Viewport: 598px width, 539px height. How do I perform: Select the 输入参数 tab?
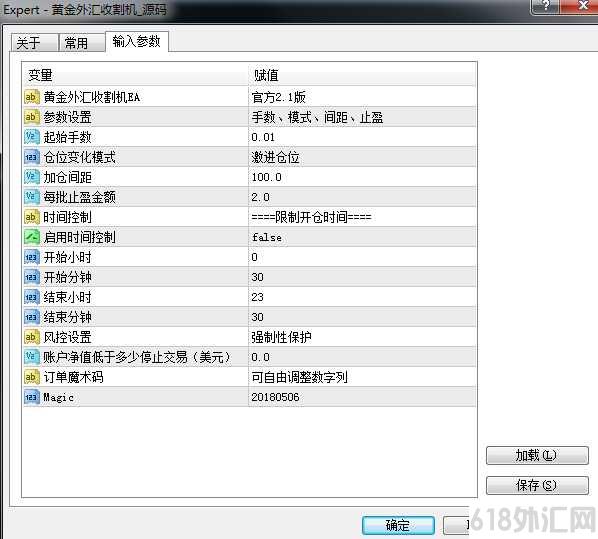[137, 41]
